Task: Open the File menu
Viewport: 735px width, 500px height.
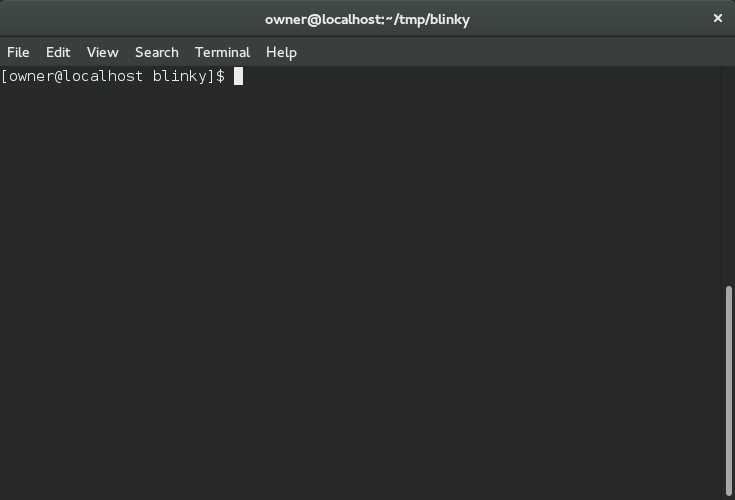Action: pos(18,52)
